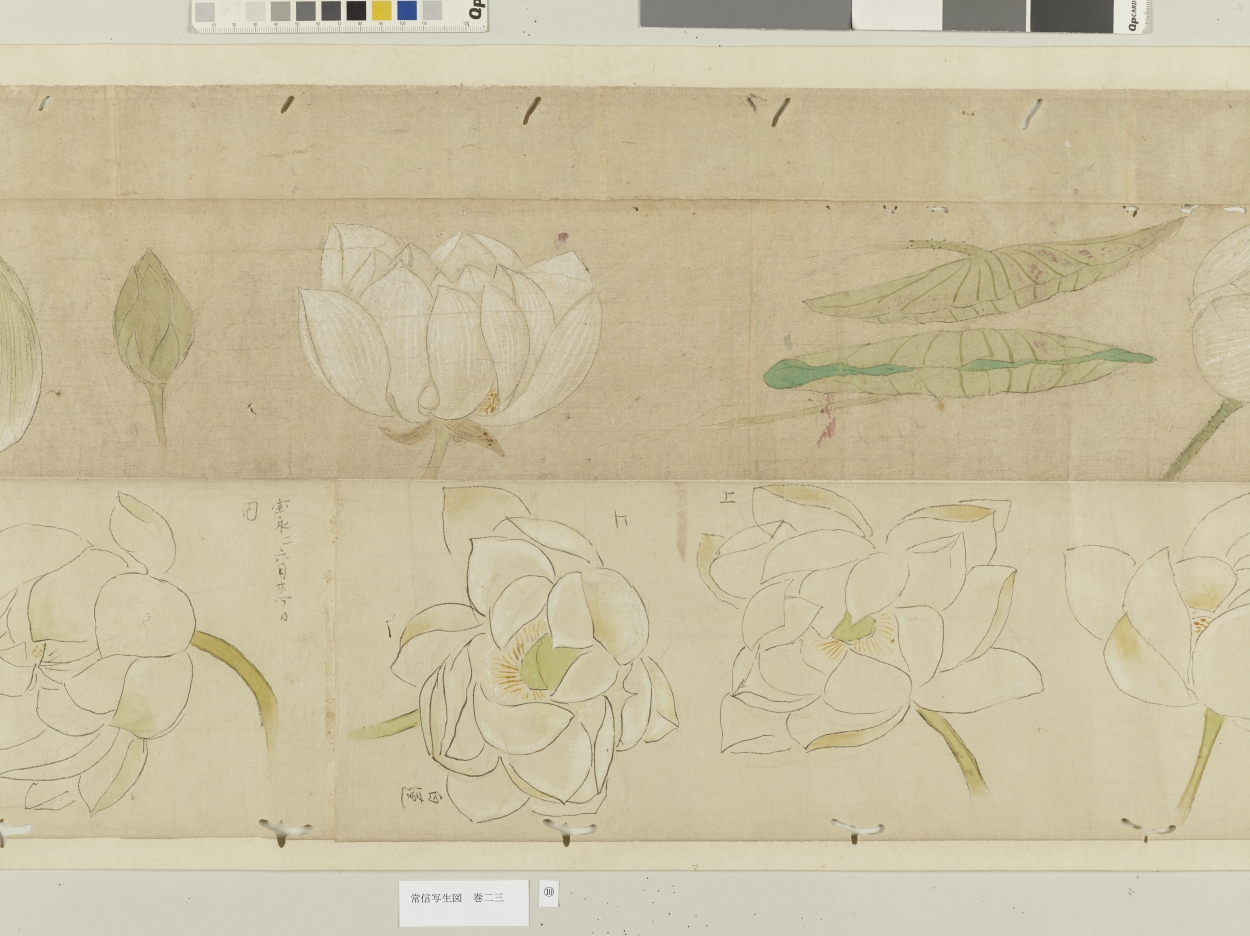Click the lotus leaf with bright green edge
This screenshot has width=1250, height=936.
(958, 365)
